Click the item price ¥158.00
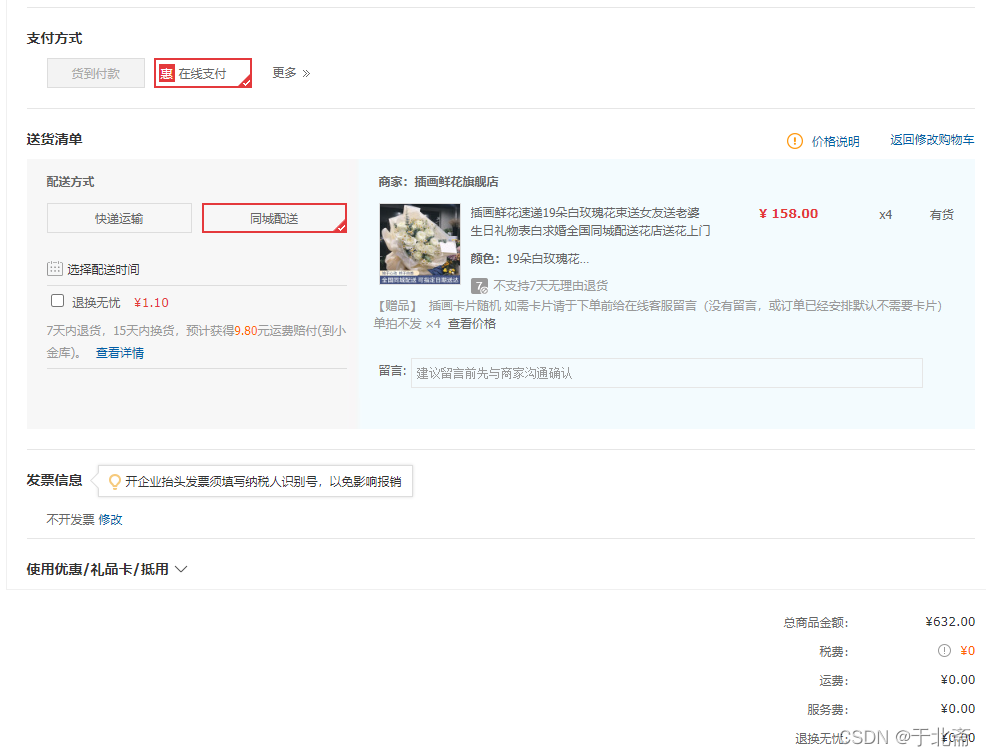 coord(789,214)
